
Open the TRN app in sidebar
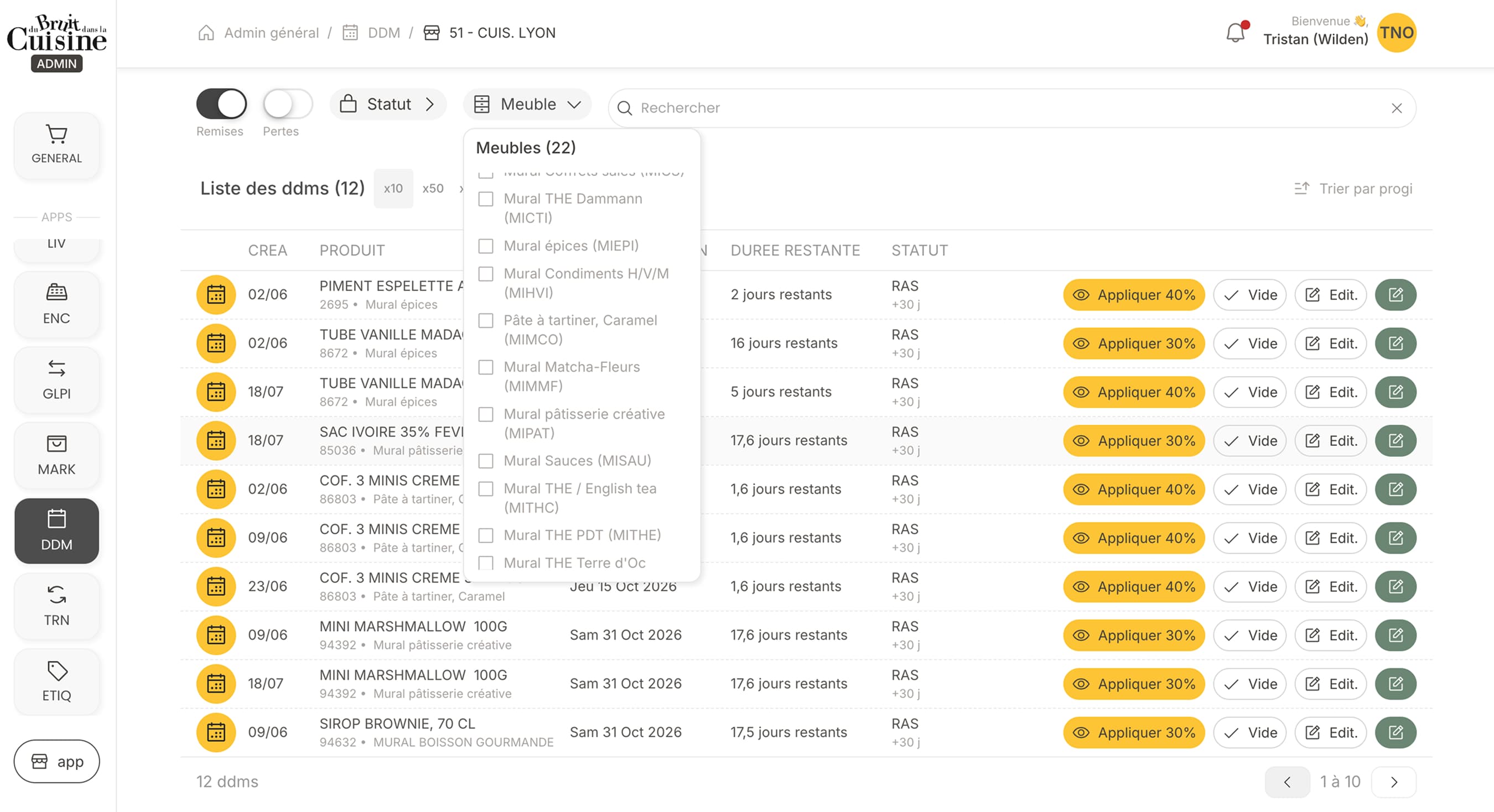pyautogui.click(x=57, y=606)
